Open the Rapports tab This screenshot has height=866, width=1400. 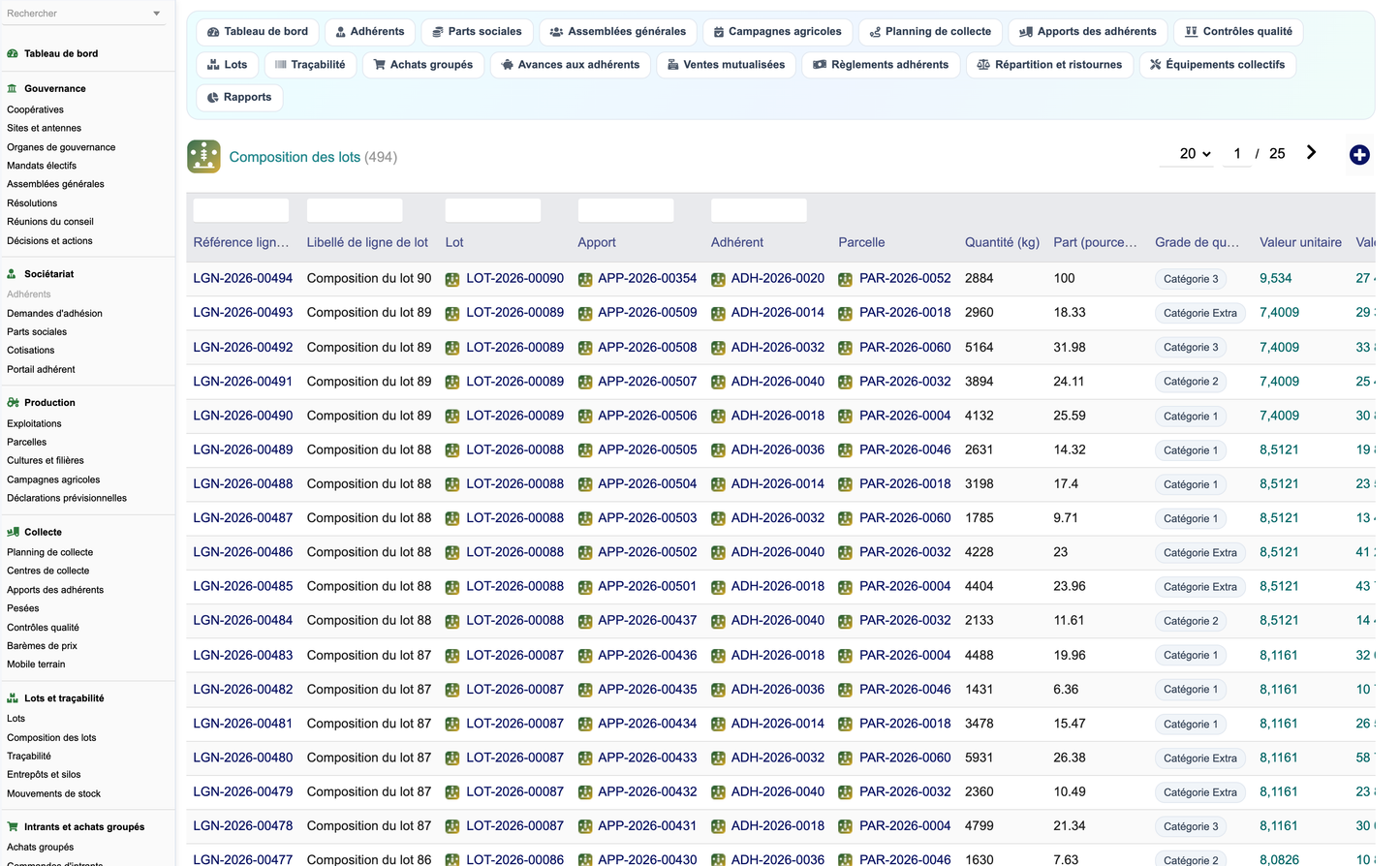pyautogui.click(x=239, y=97)
